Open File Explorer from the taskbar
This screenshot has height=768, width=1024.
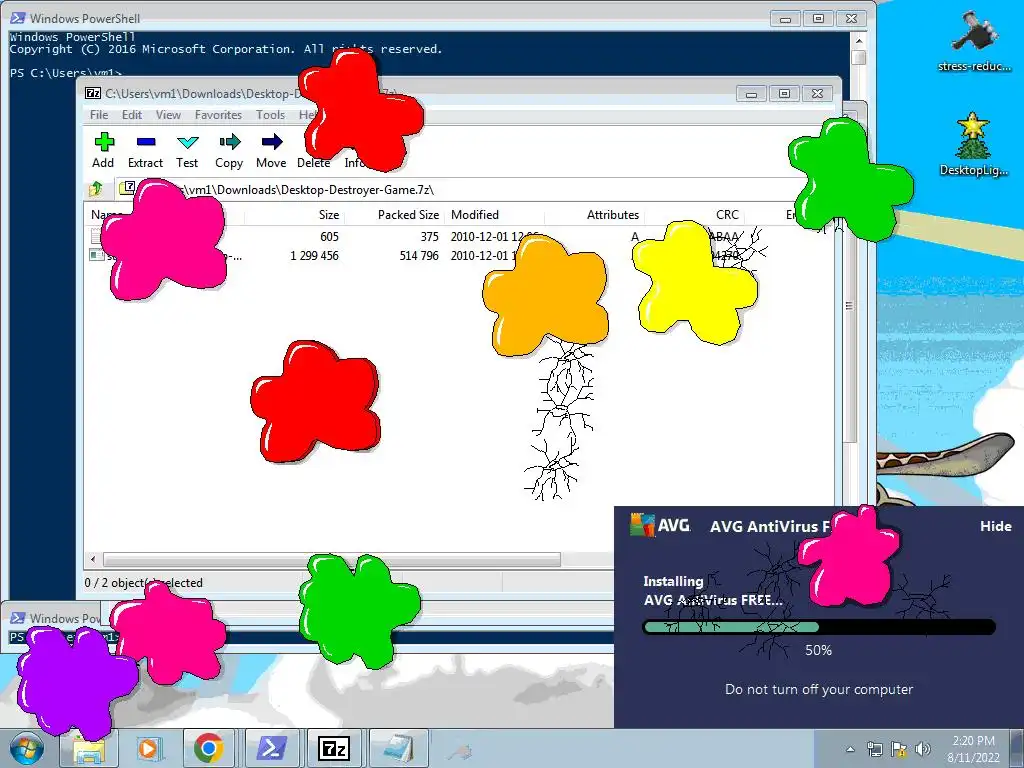coord(89,748)
